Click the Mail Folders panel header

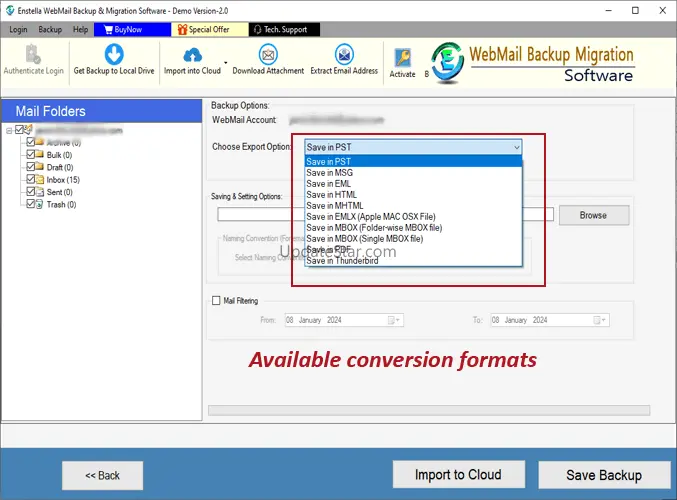point(102,111)
